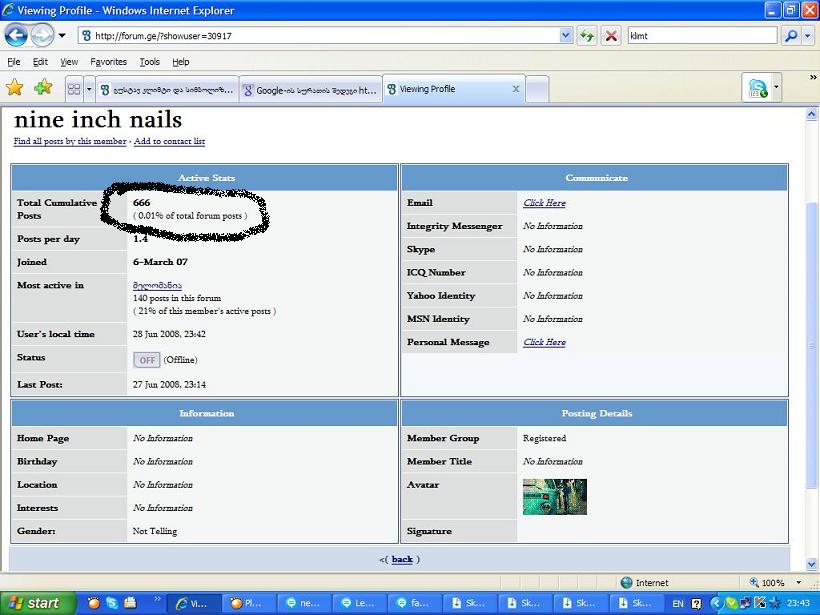Click the forum.ge URL address field
The width and height of the screenshot is (820, 615).
pos(319,36)
